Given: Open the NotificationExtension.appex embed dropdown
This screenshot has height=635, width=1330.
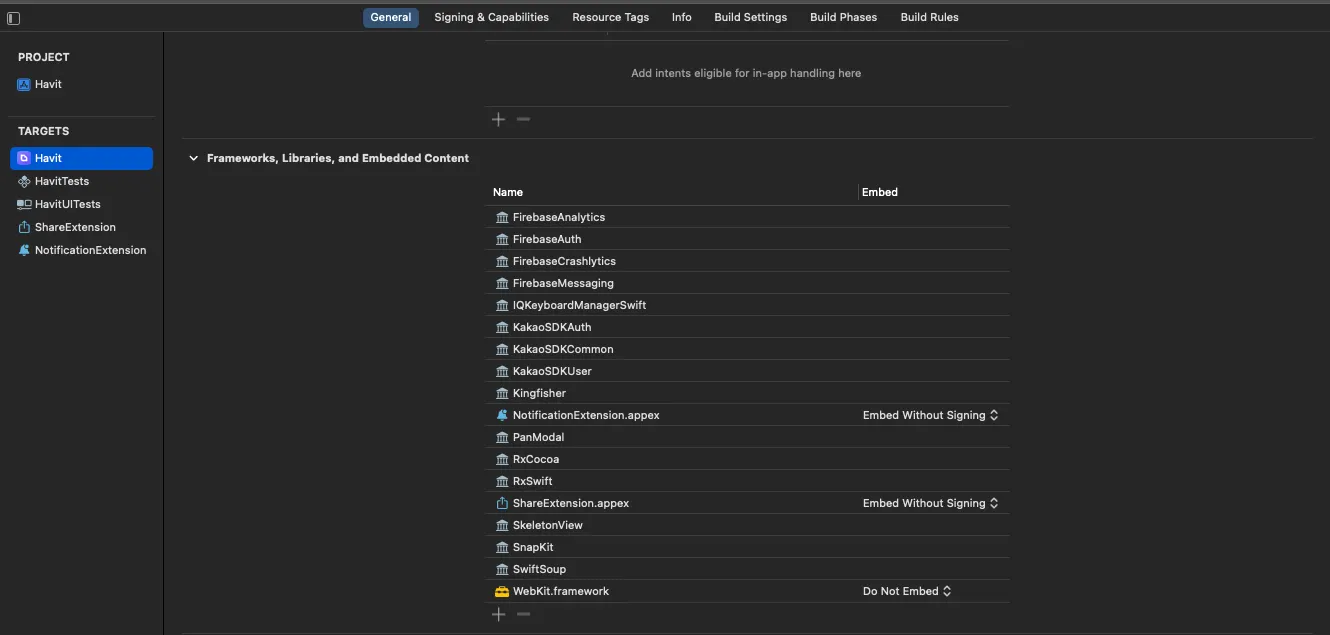Looking at the screenshot, I should coord(930,415).
